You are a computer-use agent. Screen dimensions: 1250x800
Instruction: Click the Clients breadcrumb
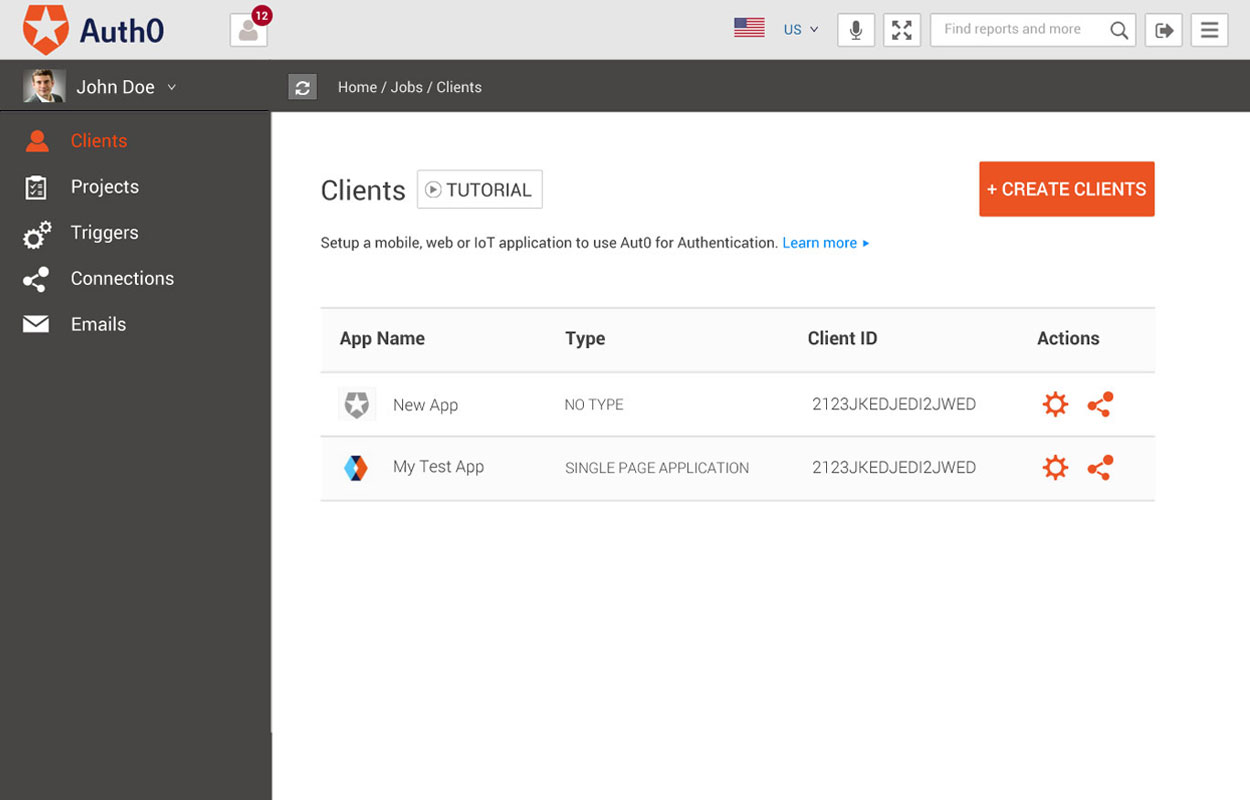[x=459, y=87]
